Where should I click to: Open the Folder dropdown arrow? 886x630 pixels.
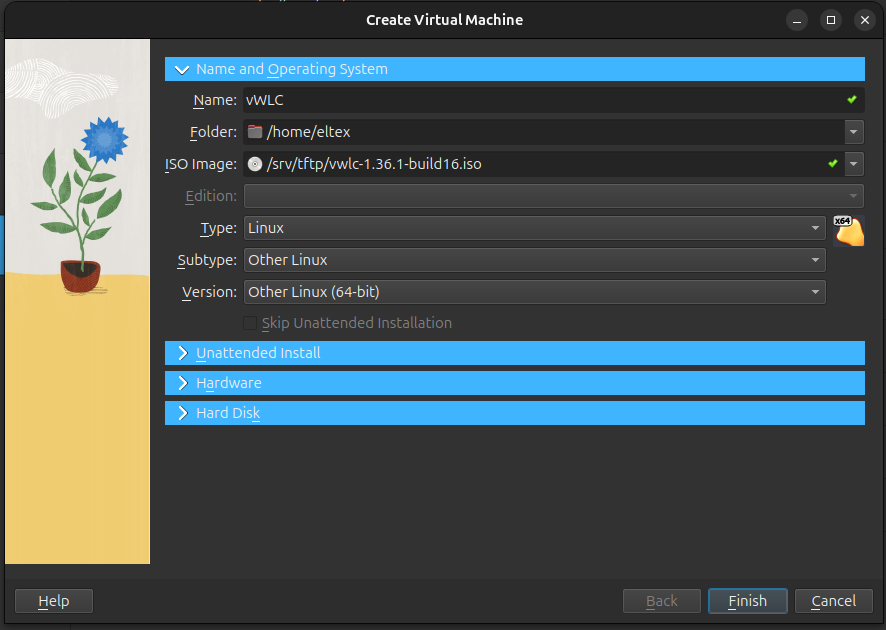pos(854,132)
